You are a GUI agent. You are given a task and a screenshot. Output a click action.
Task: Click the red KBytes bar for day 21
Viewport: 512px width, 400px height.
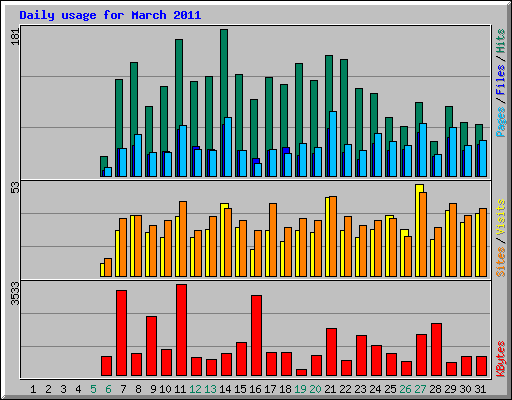(332, 352)
